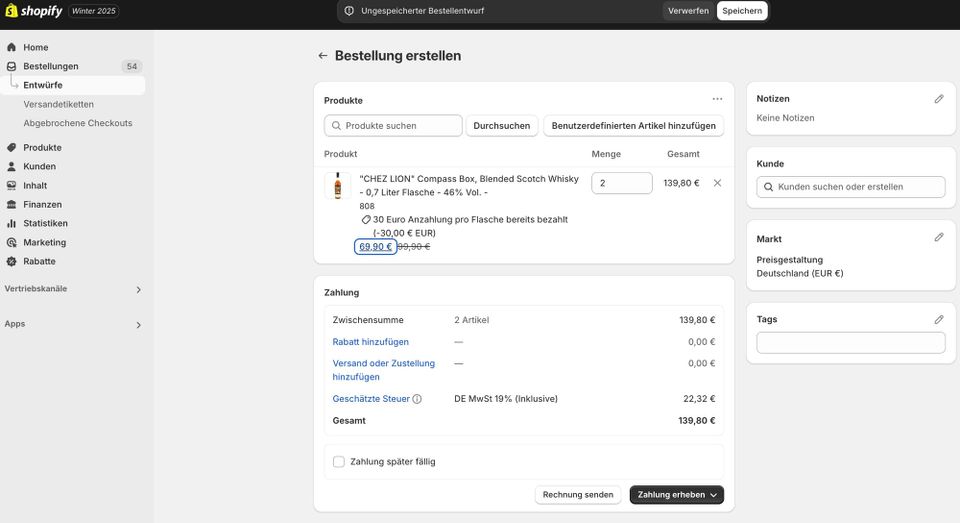The width and height of the screenshot is (960, 523).
Task: Edit Markt with the pencil icon
Action: coord(939,237)
